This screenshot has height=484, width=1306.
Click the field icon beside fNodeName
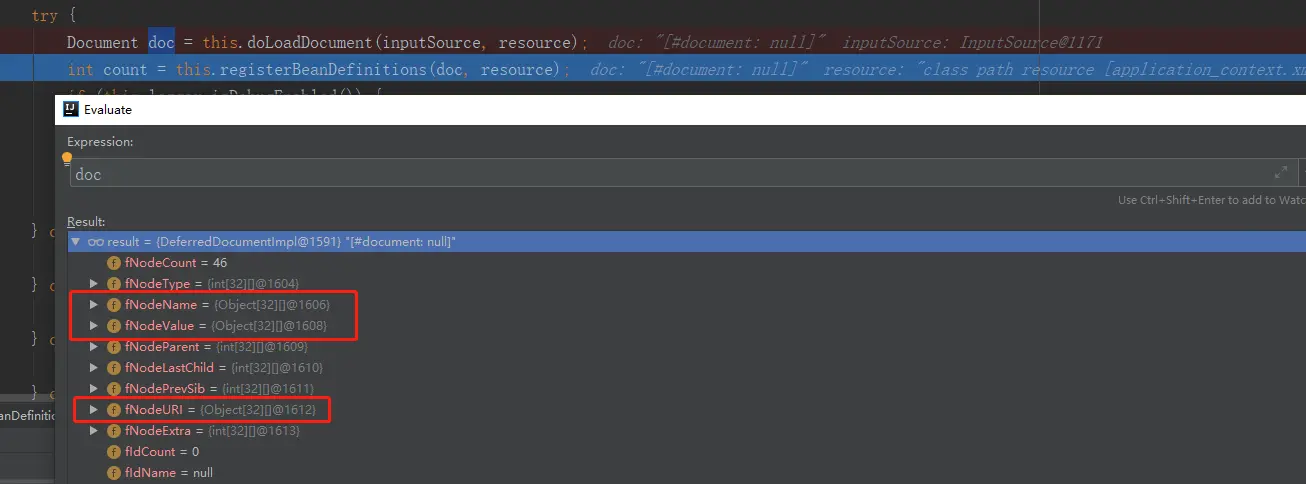click(x=114, y=305)
